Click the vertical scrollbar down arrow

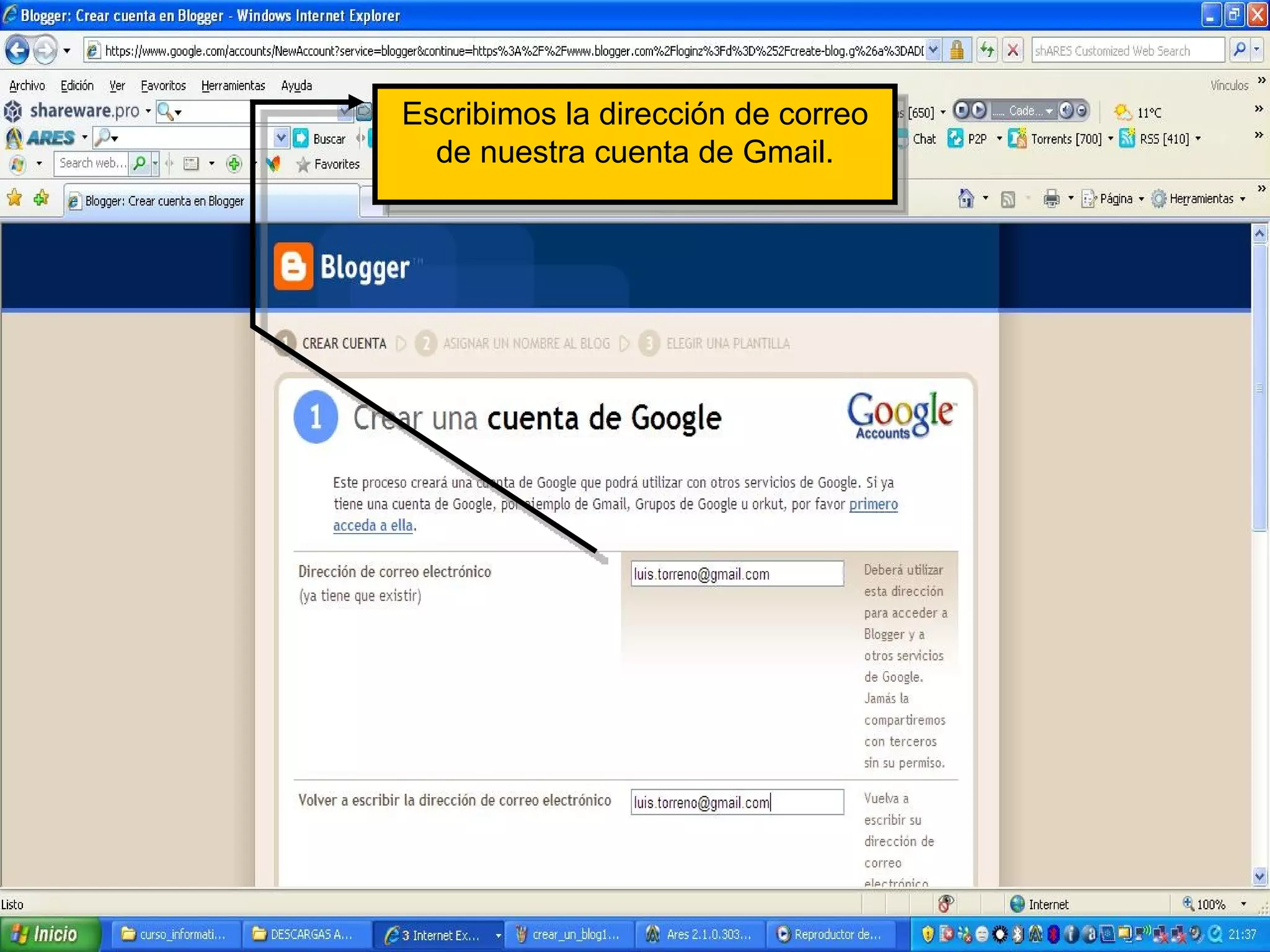pos(1259,876)
